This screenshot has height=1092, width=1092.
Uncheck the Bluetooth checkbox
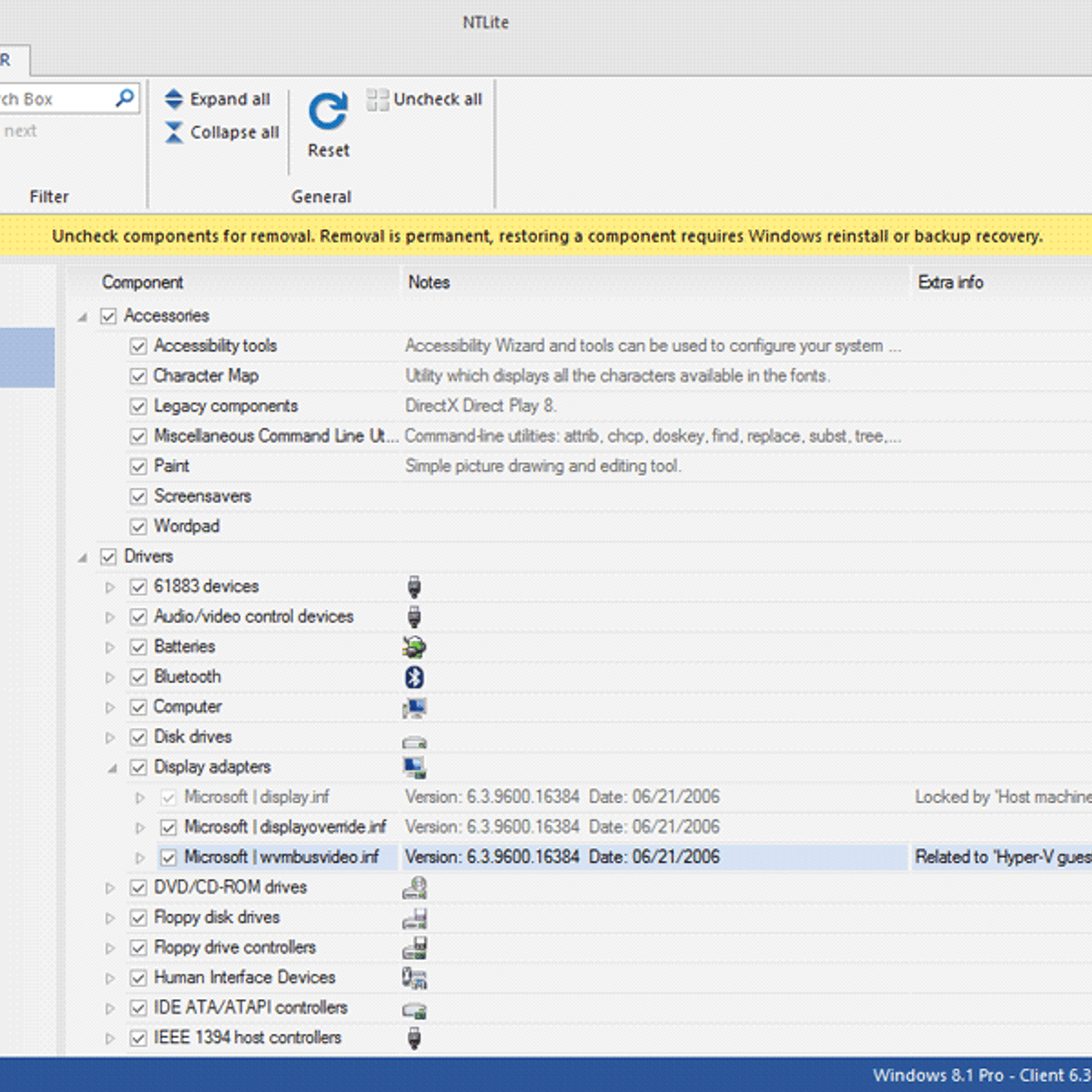click(139, 677)
